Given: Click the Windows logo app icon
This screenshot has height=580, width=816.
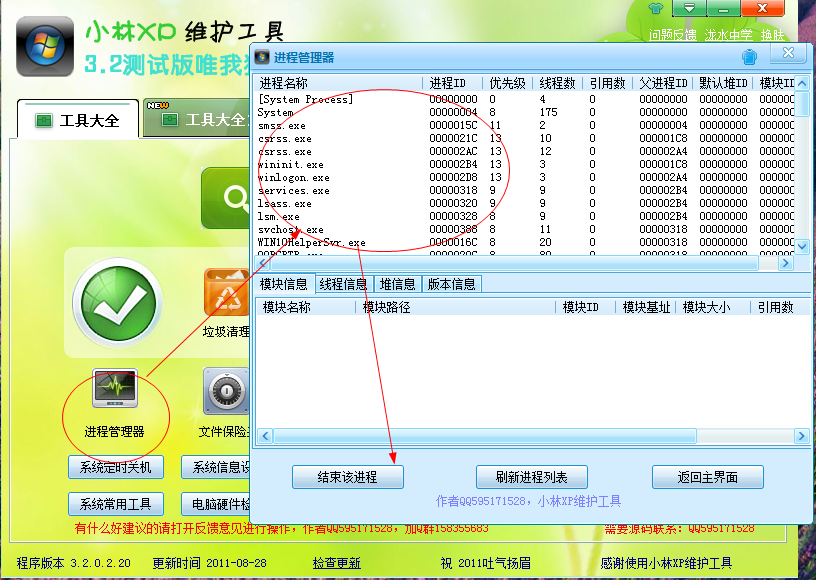Looking at the screenshot, I should [x=45, y=46].
